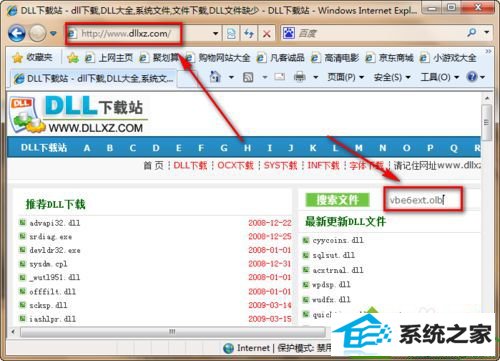The image size is (500, 361).
Task: Select letter G in the nav bar
Action: [224, 148]
